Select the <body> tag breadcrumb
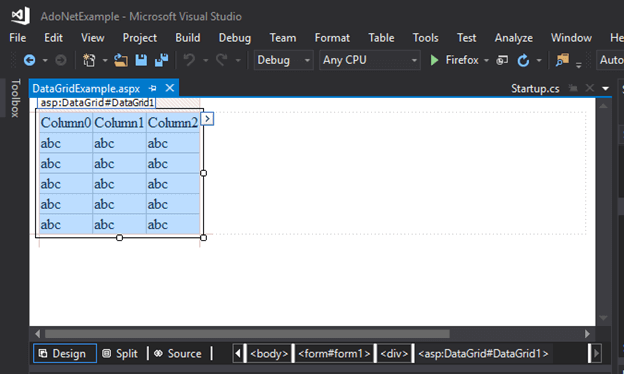The height and width of the screenshot is (374, 624). click(269, 353)
